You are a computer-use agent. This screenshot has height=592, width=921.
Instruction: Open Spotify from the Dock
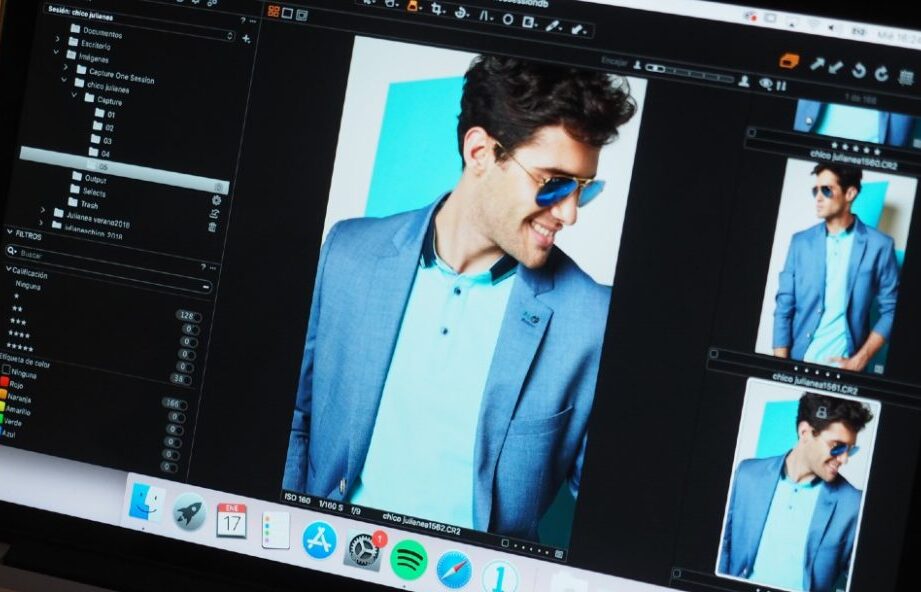point(409,558)
